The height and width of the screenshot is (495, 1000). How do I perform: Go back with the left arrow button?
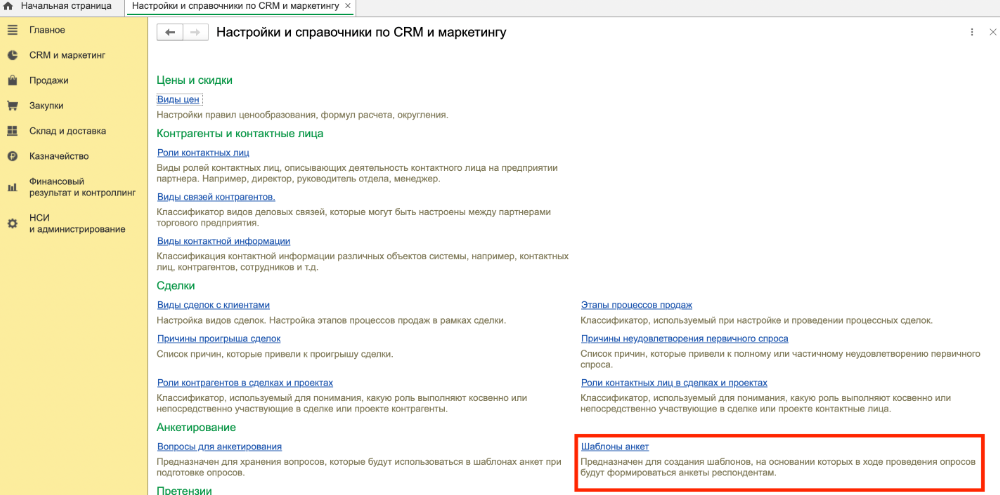[170, 33]
